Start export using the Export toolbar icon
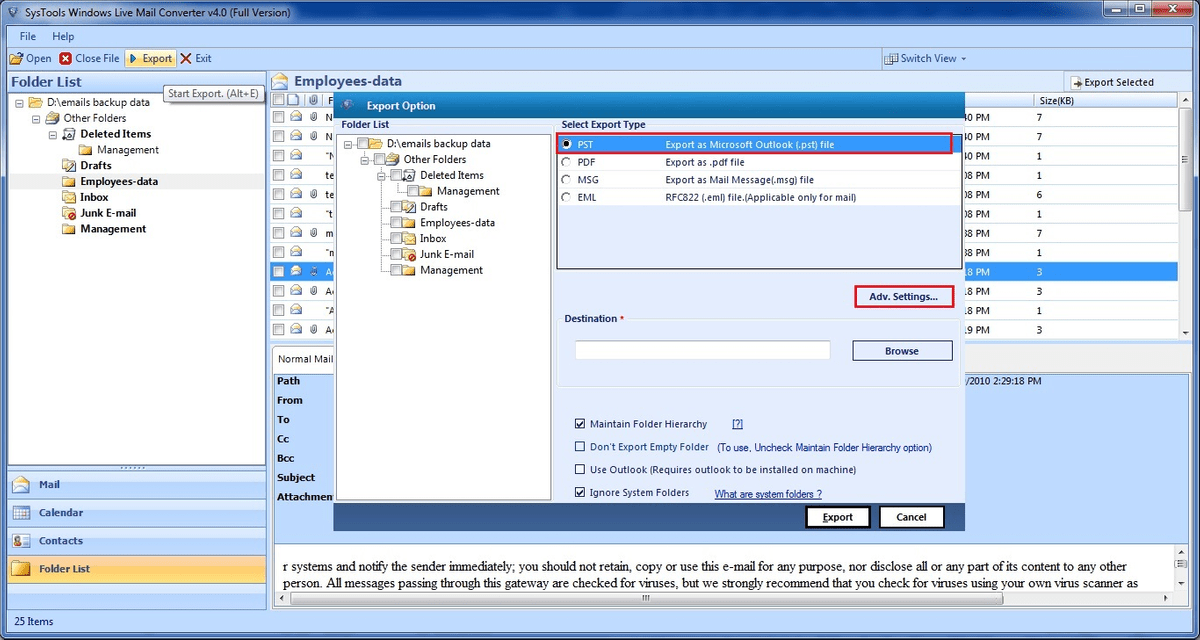Viewport: 1200px width, 640px height. tap(150, 58)
